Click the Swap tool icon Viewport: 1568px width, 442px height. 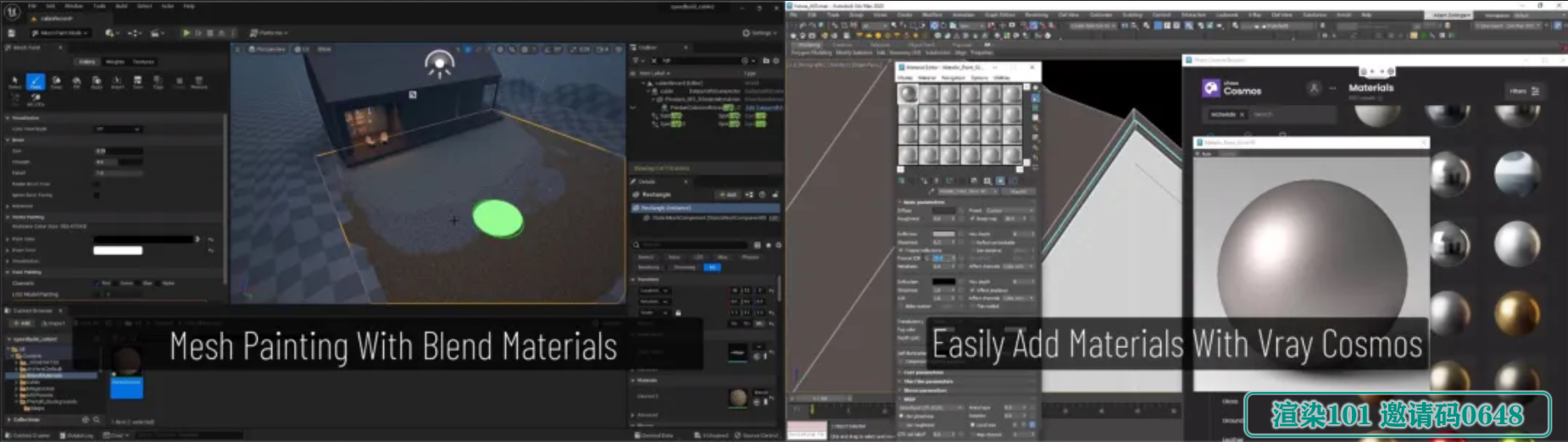click(x=56, y=81)
